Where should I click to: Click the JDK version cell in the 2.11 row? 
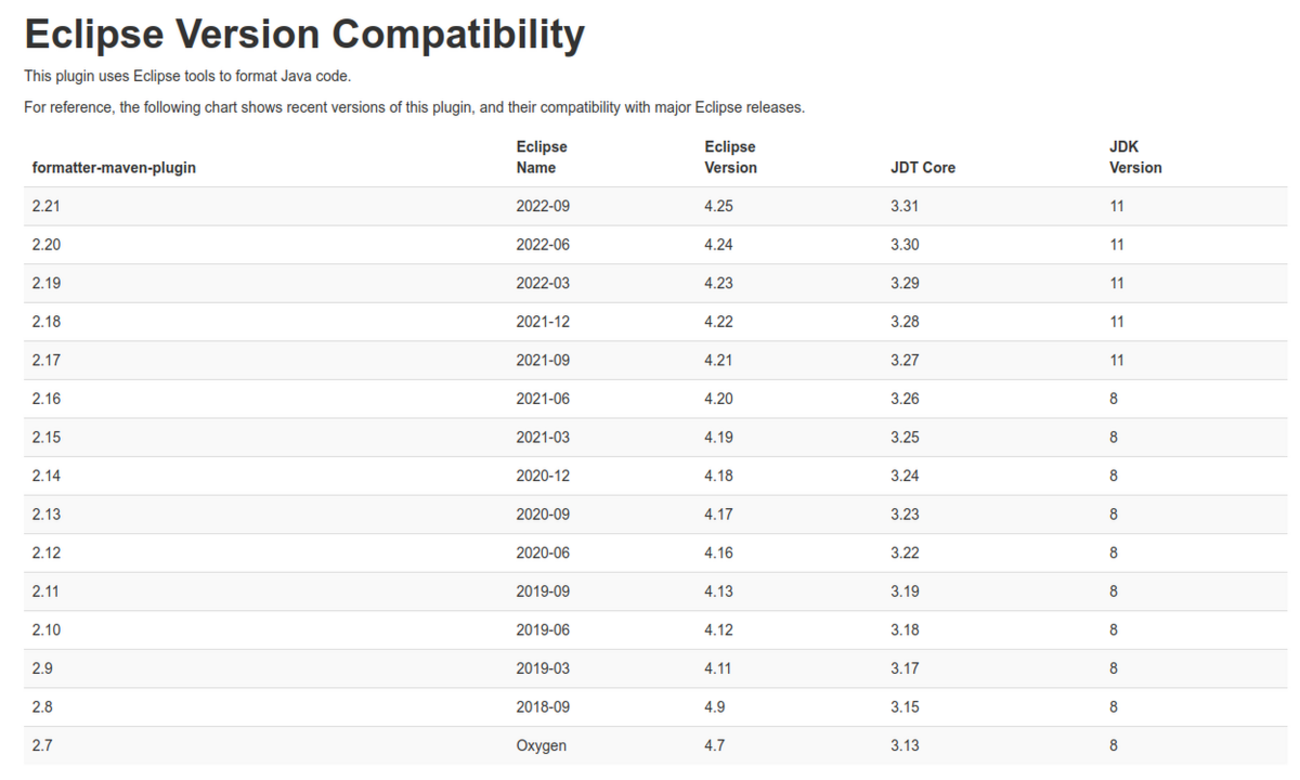[x=1113, y=591]
